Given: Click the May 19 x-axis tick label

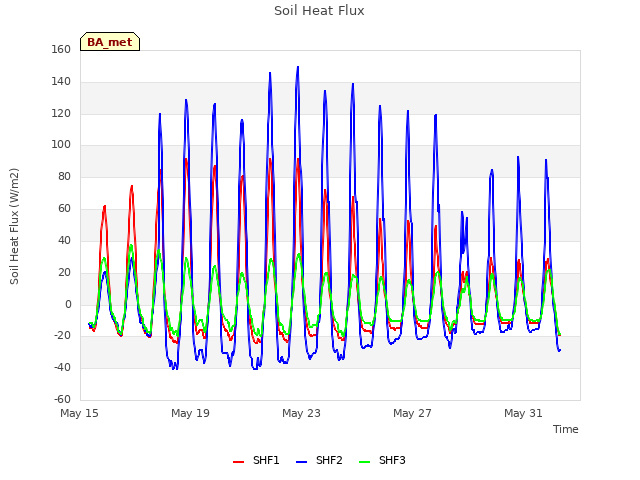Looking at the screenshot, I should tap(190, 413).
